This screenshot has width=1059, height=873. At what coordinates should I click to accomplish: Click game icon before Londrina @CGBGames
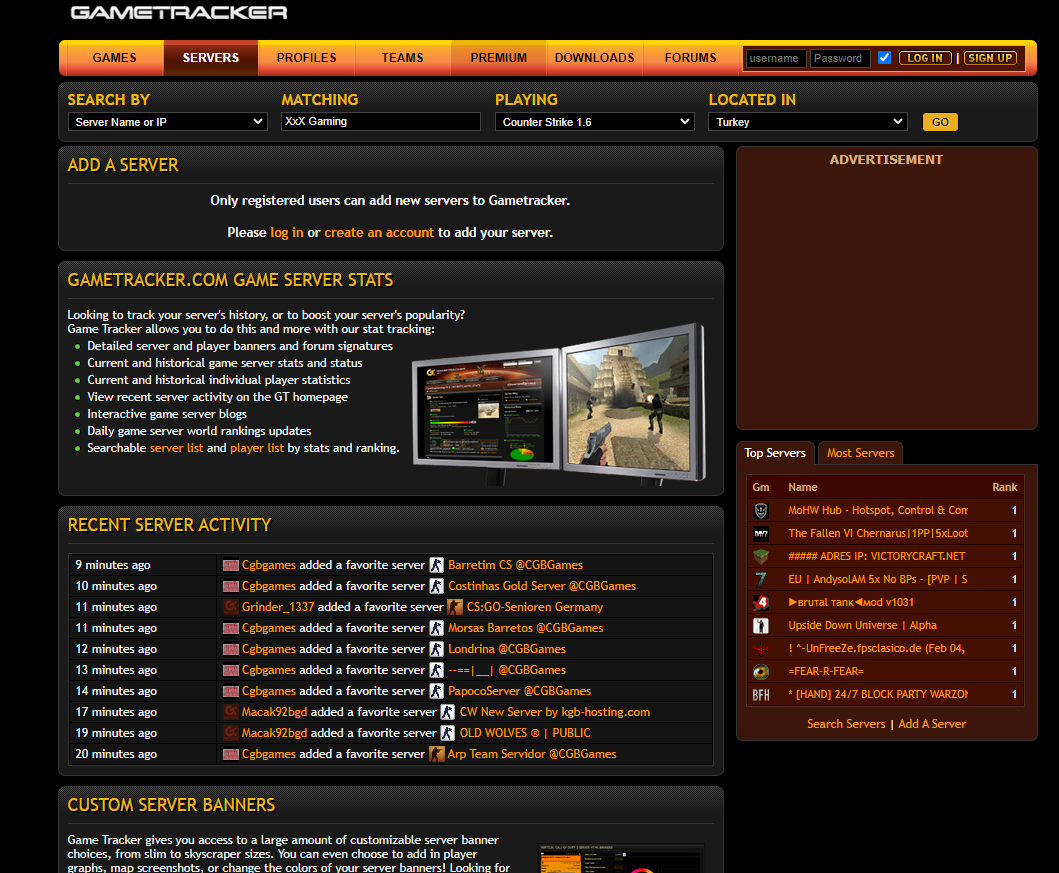coord(437,649)
